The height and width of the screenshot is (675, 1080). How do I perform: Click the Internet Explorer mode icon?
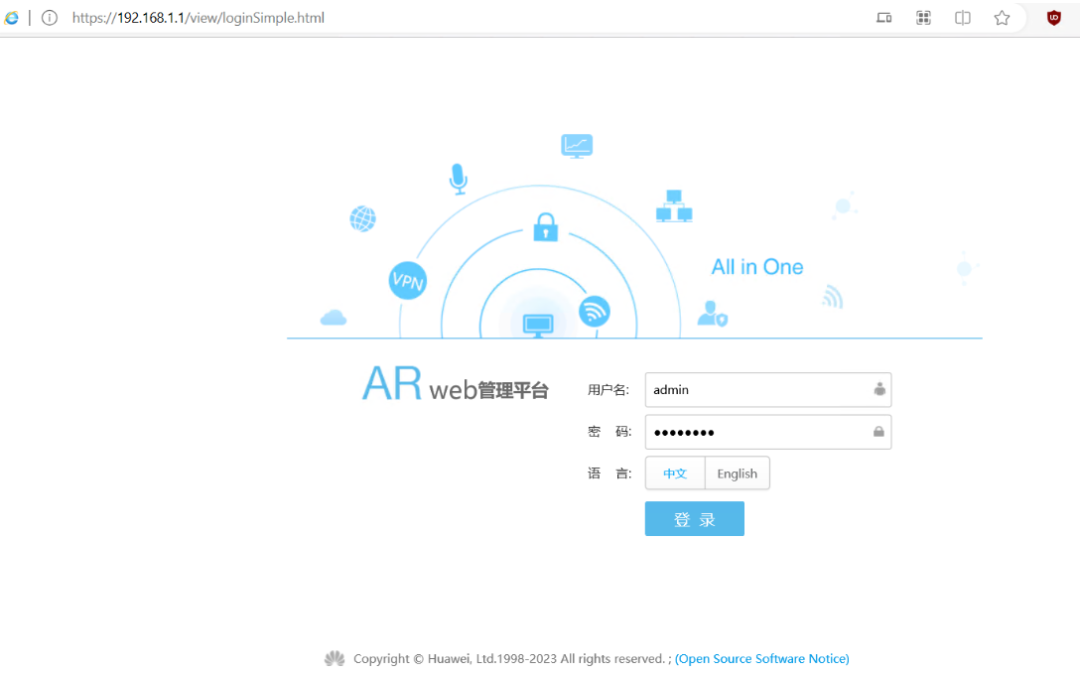pyautogui.click(x=11, y=18)
